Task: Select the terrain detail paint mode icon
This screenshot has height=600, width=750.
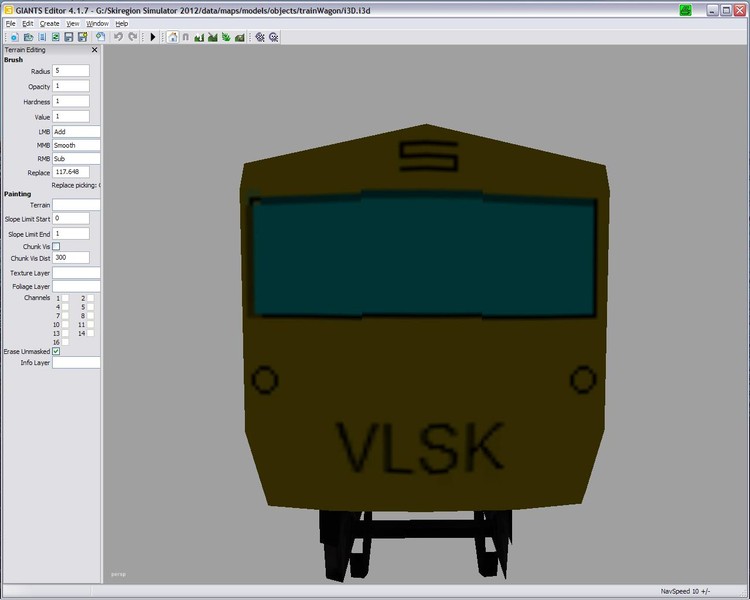Action: (x=212, y=37)
